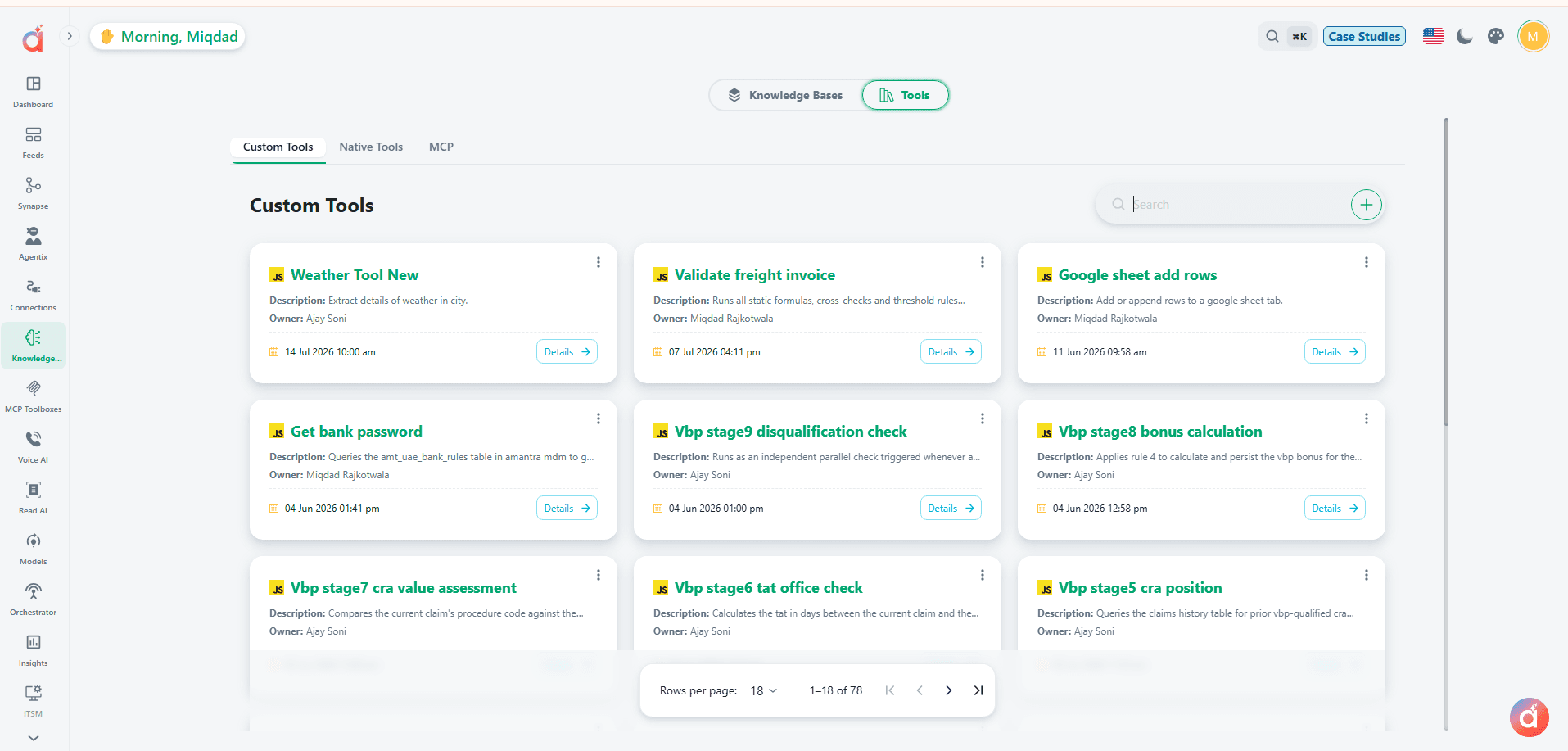The width and height of the screenshot is (1568, 751).
Task: Open options menu for Vbp stage8 bonus calculation
Action: point(1367,418)
